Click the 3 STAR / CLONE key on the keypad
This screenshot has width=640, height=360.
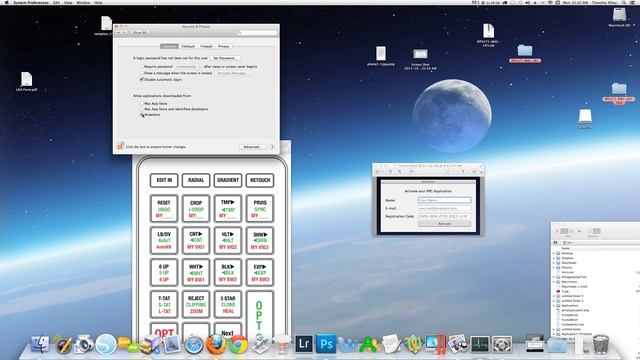coord(228,304)
